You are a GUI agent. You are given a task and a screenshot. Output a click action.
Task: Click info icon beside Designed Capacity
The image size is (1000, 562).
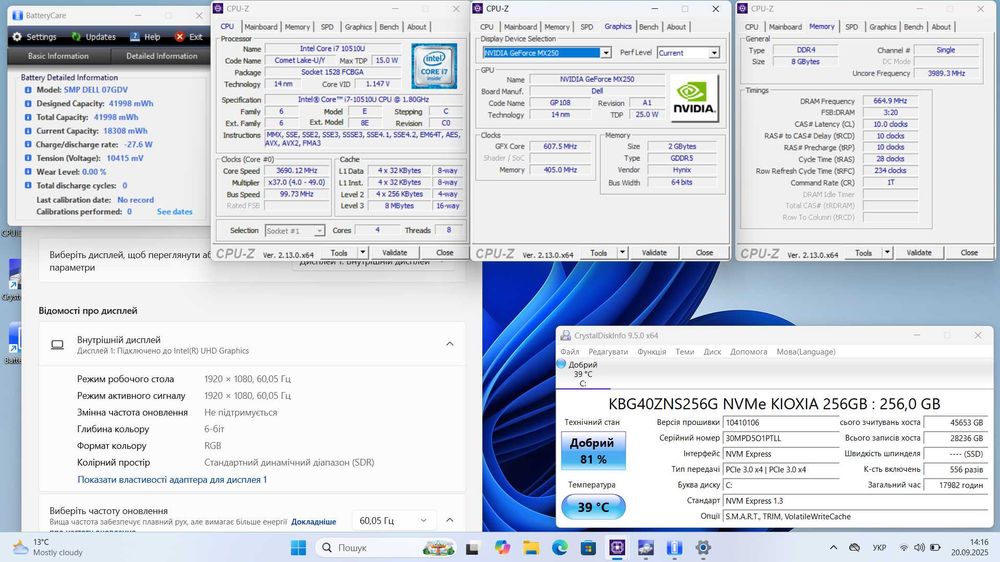coord(28,103)
